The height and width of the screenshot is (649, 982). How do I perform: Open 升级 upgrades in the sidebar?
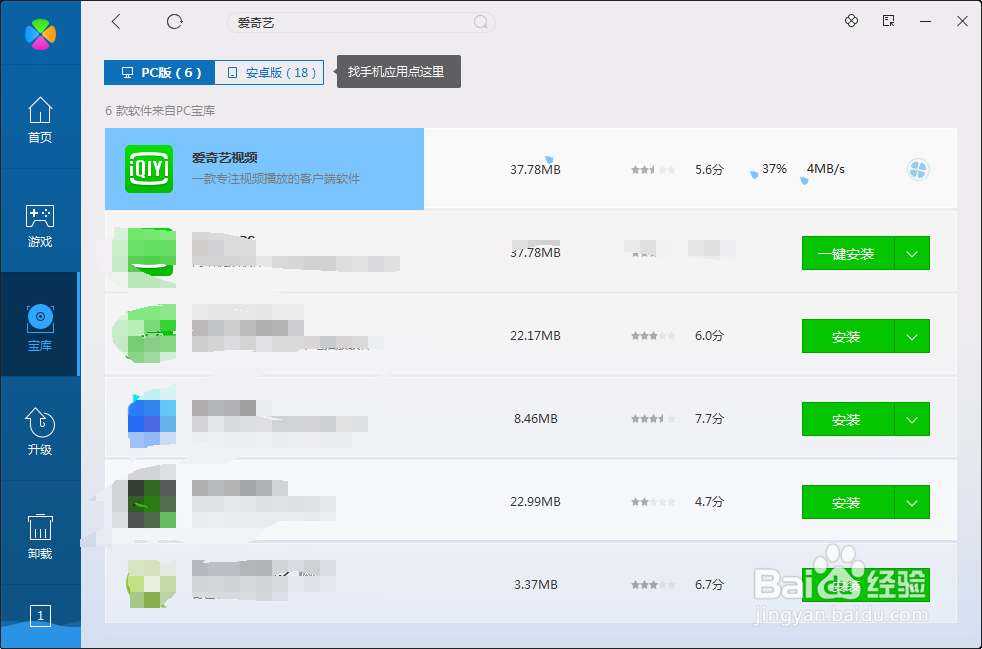(x=40, y=431)
